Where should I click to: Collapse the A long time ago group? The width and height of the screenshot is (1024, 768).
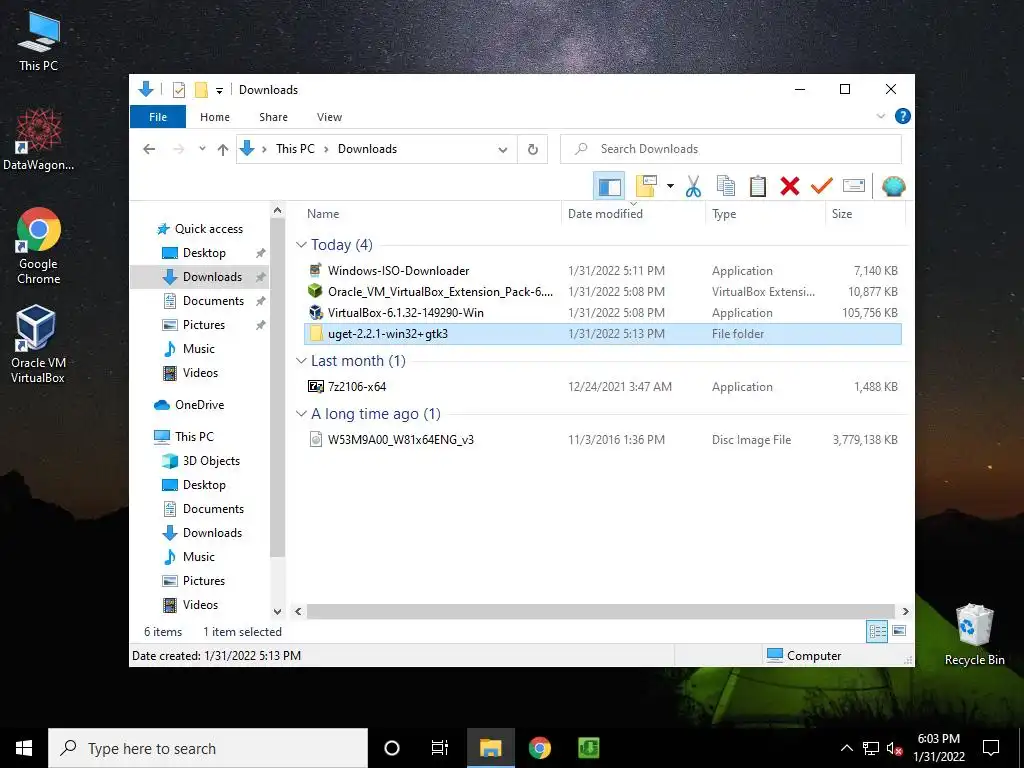click(301, 414)
